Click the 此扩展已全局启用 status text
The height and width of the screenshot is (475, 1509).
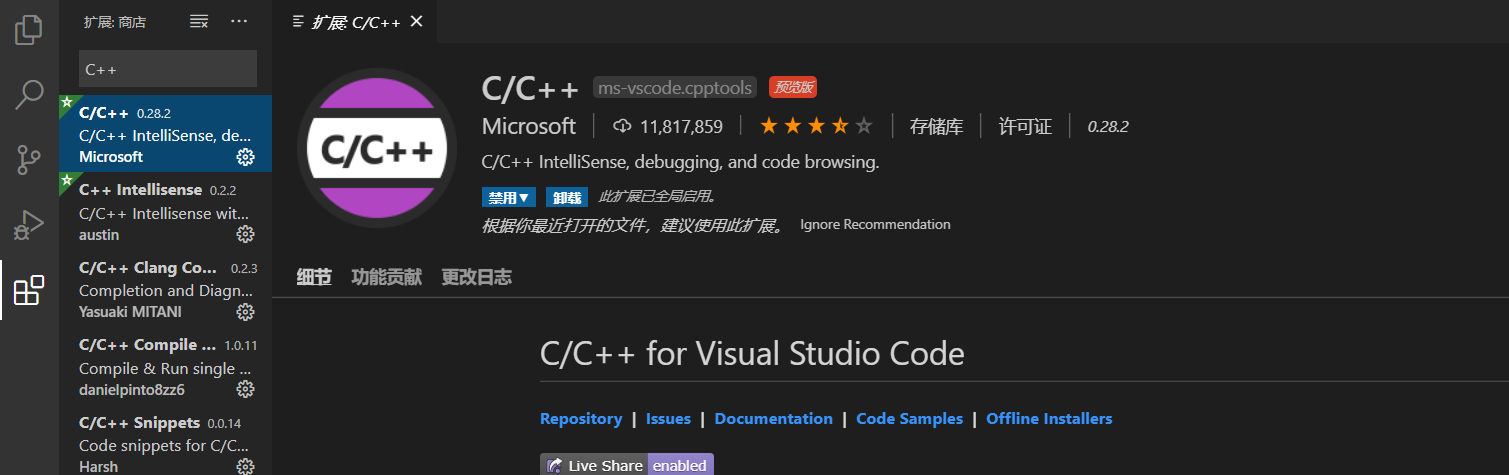658,196
